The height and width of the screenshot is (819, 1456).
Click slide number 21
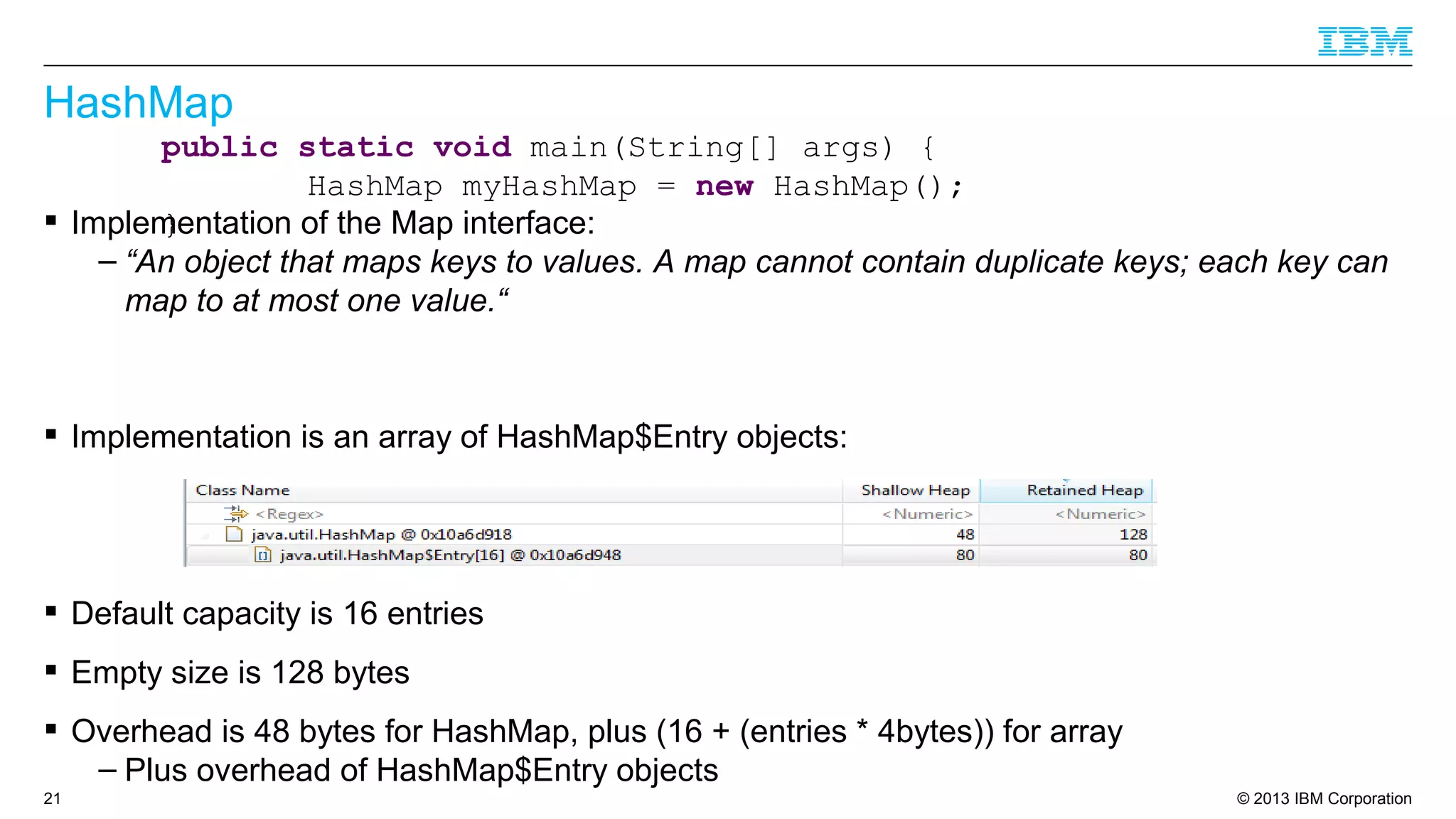pyautogui.click(x=52, y=798)
